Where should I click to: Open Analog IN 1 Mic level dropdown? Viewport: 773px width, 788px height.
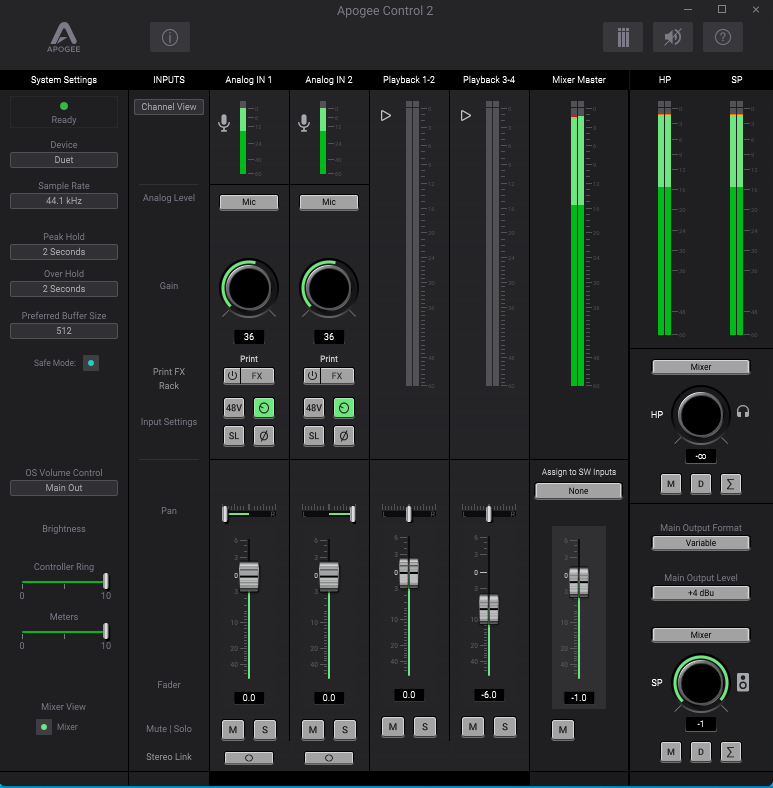(249, 202)
